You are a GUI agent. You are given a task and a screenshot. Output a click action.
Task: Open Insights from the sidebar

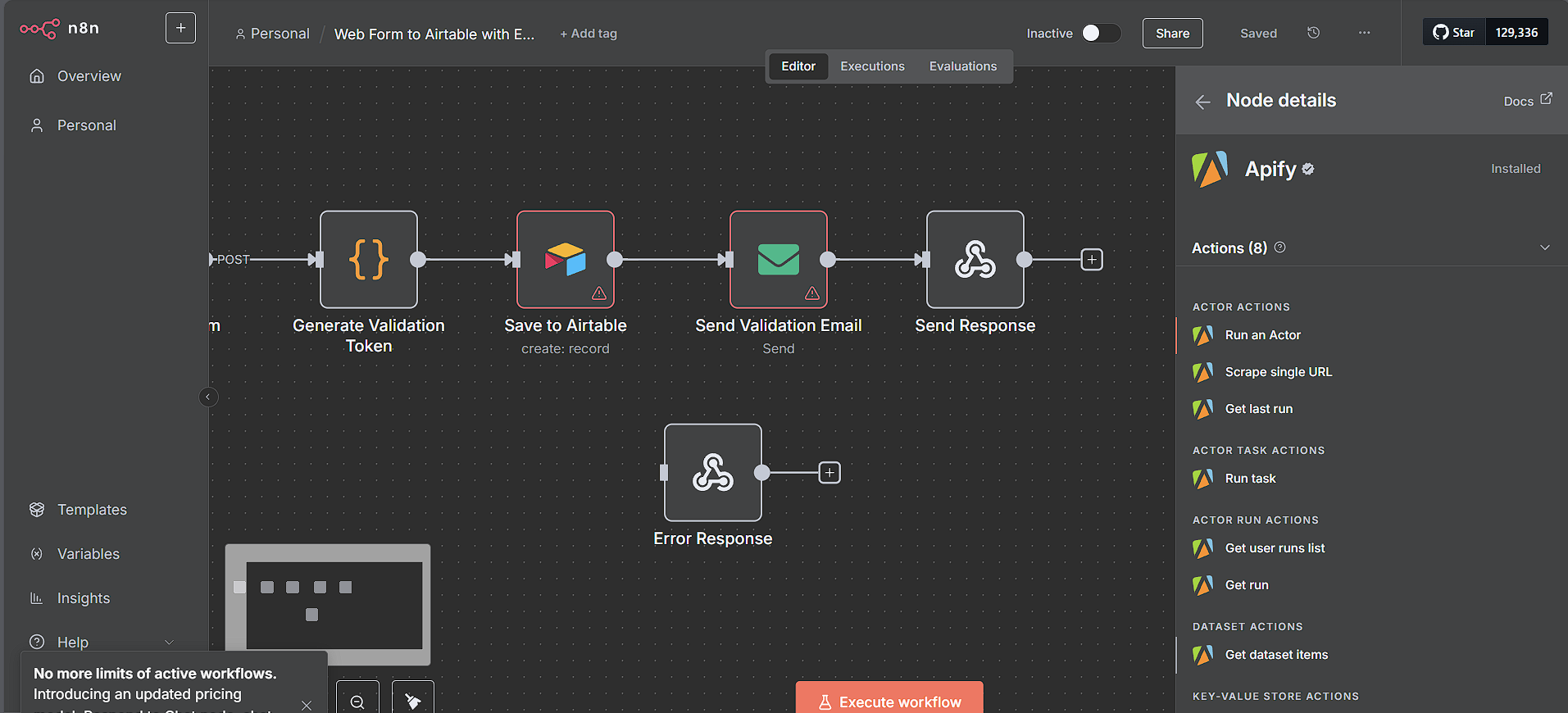click(x=83, y=598)
